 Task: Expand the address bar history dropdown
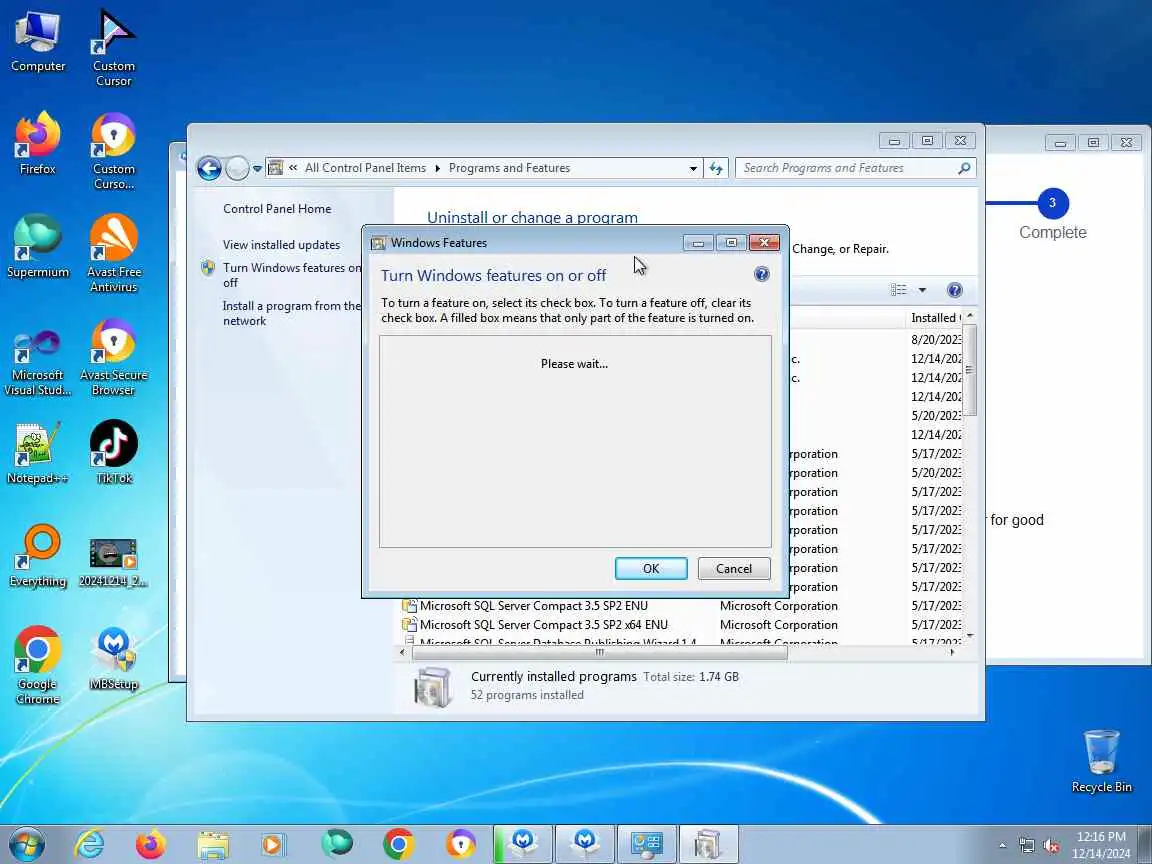pyautogui.click(x=693, y=168)
